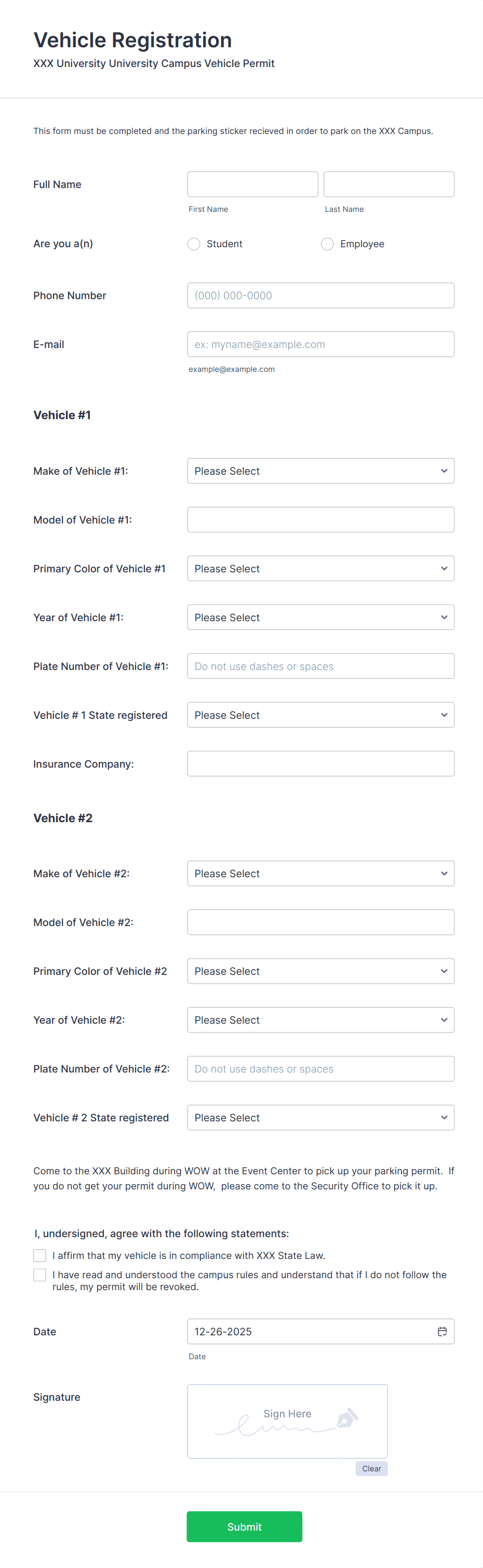Open the Vehicle #1 State registered dropdown
This screenshot has width=483, height=1568.
coord(320,715)
